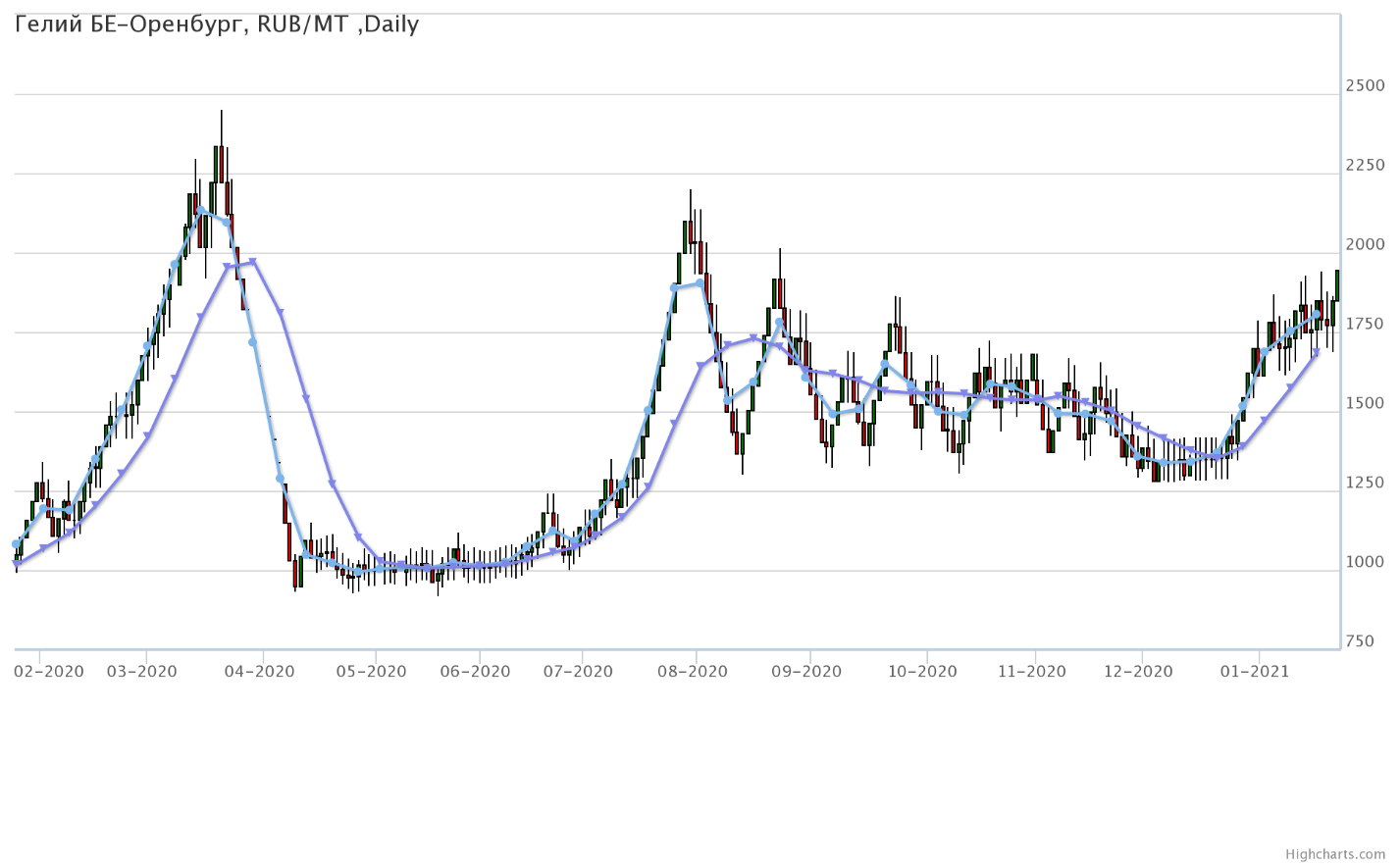
Task: Click the 1000 y-axis price label
Action: pos(1365,563)
